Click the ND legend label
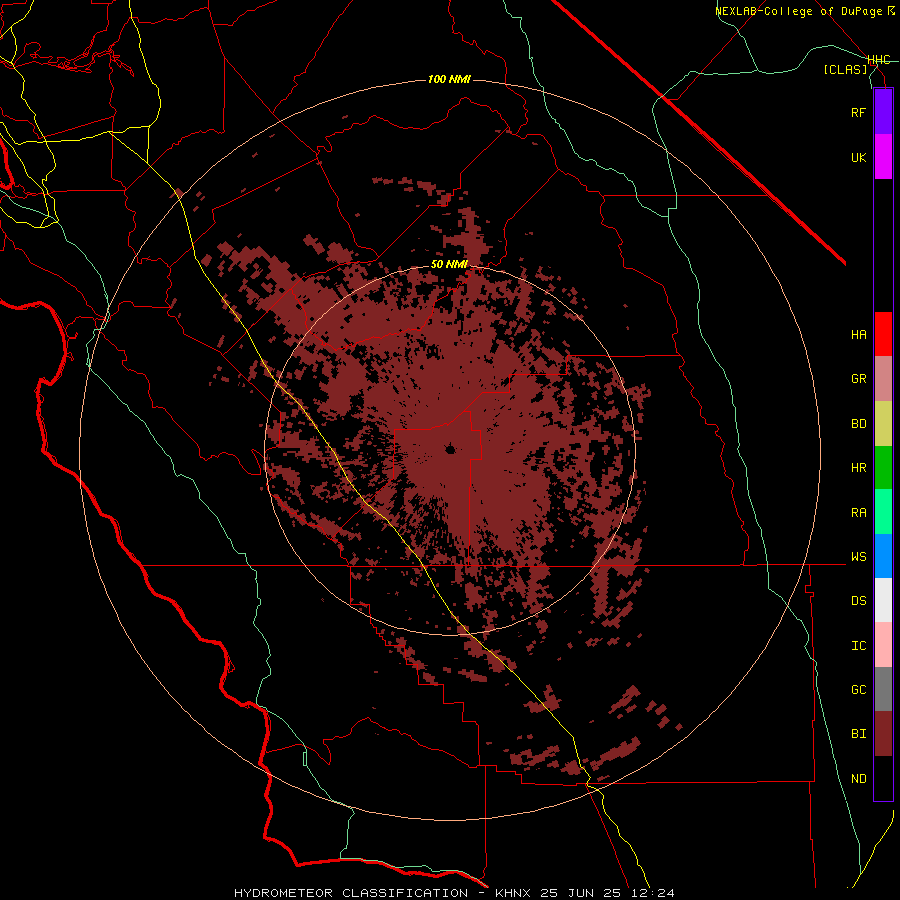Viewport: 900px width, 900px height. pos(858,779)
